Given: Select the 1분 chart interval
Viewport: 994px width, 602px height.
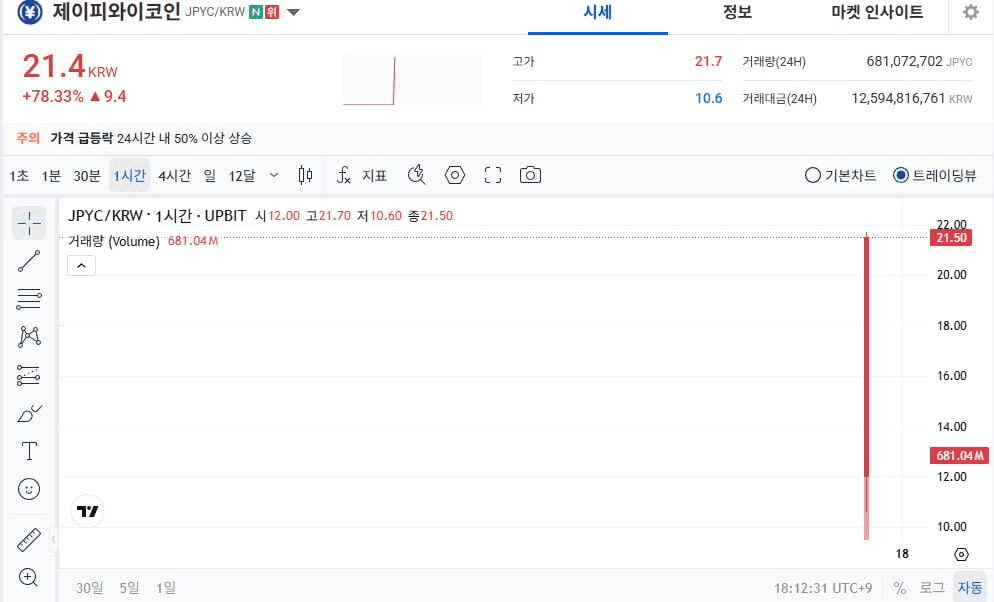Looking at the screenshot, I should [x=51, y=176].
